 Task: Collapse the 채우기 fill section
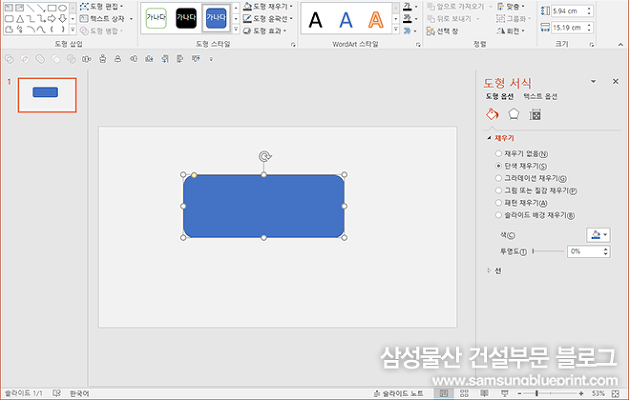[x=501, y=138]
